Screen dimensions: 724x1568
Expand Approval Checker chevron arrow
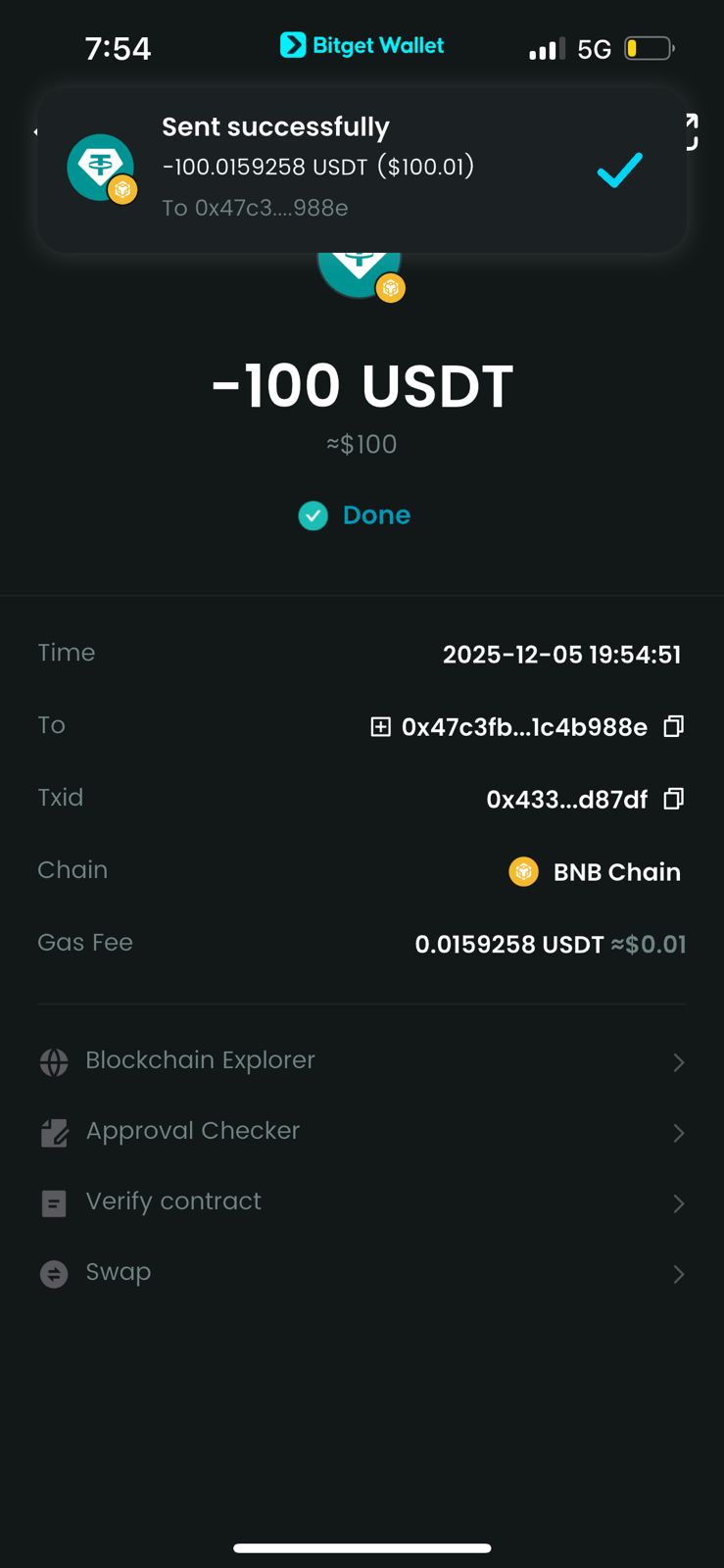tap(678, 1133)
